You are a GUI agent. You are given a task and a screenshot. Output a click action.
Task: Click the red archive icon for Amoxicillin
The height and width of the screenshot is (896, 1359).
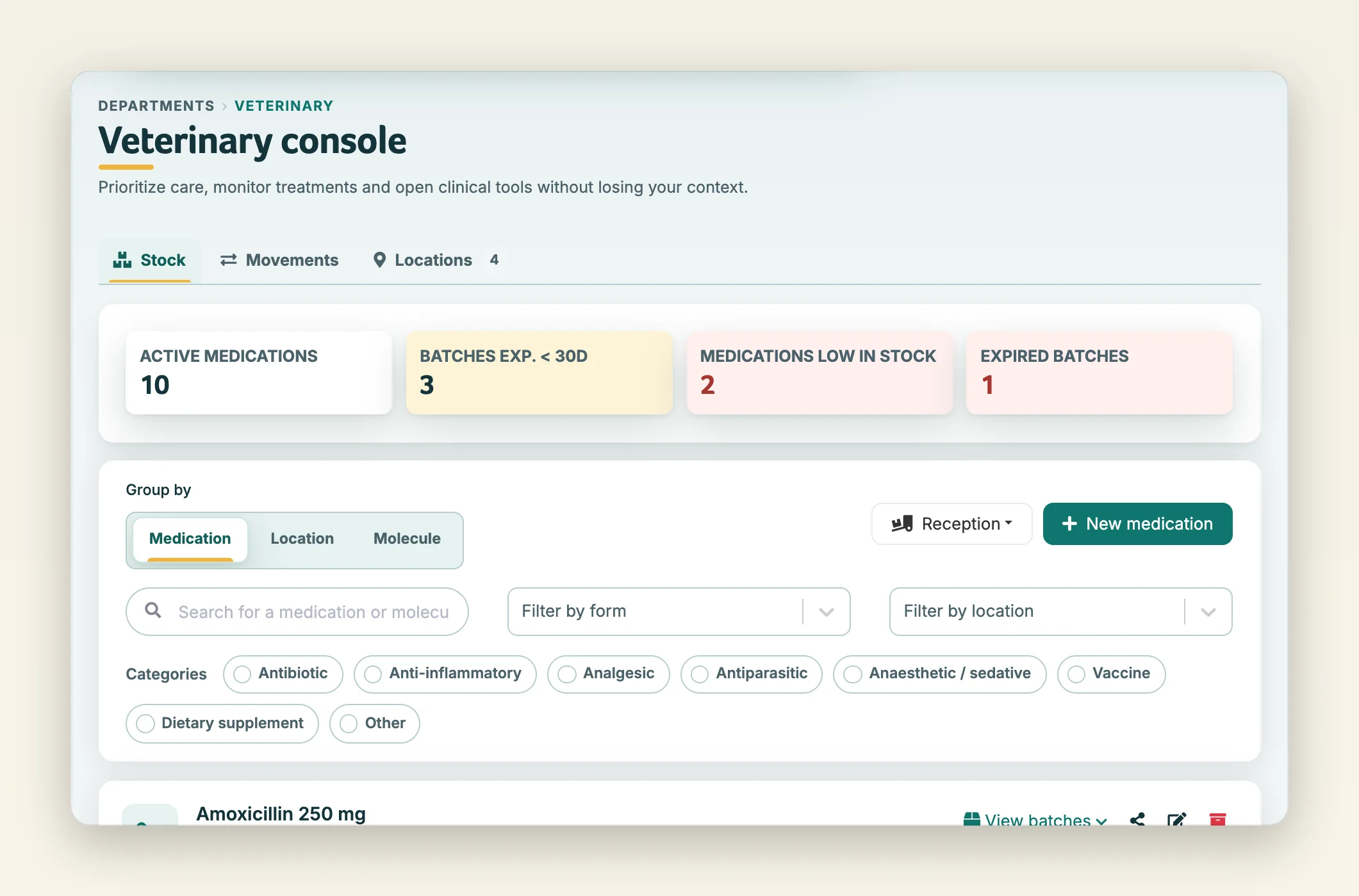tap(1217, 819)
